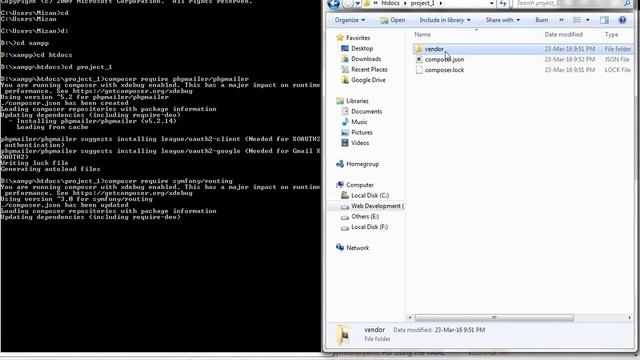Expand arrow after project_1 breadcrumb
The image size is (640, 360).
point(441,3)
